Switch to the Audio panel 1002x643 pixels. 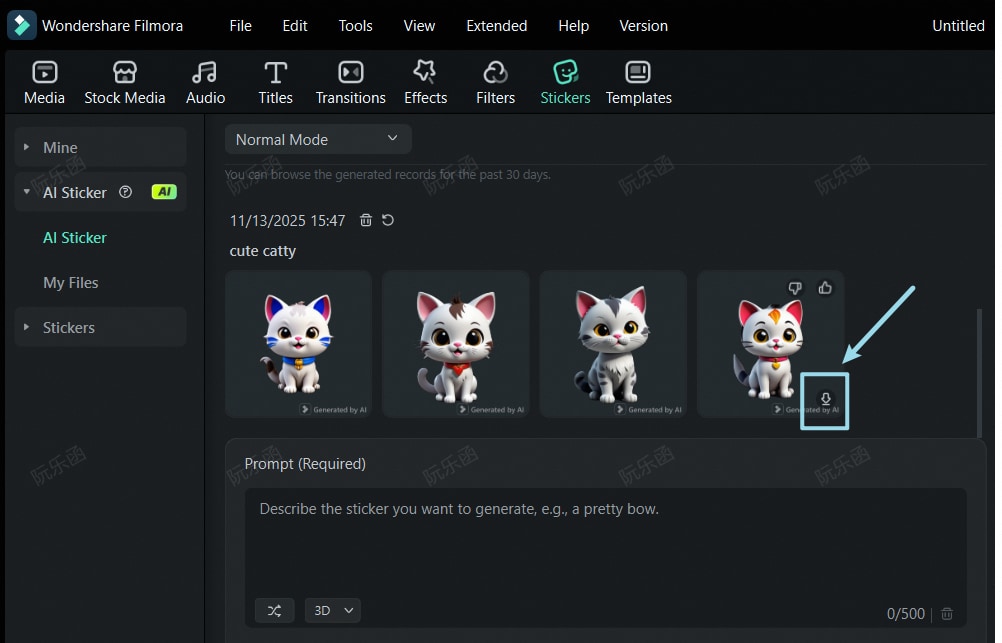tap(205, 83)
